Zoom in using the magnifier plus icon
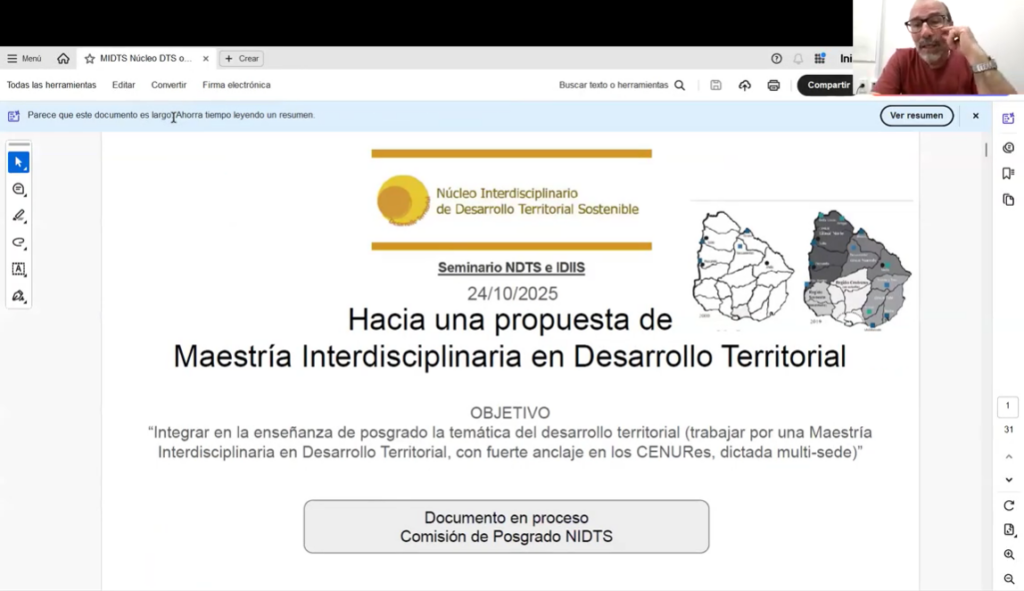This screenshot has height=591, width=1024. click(x=1008, y=554)
